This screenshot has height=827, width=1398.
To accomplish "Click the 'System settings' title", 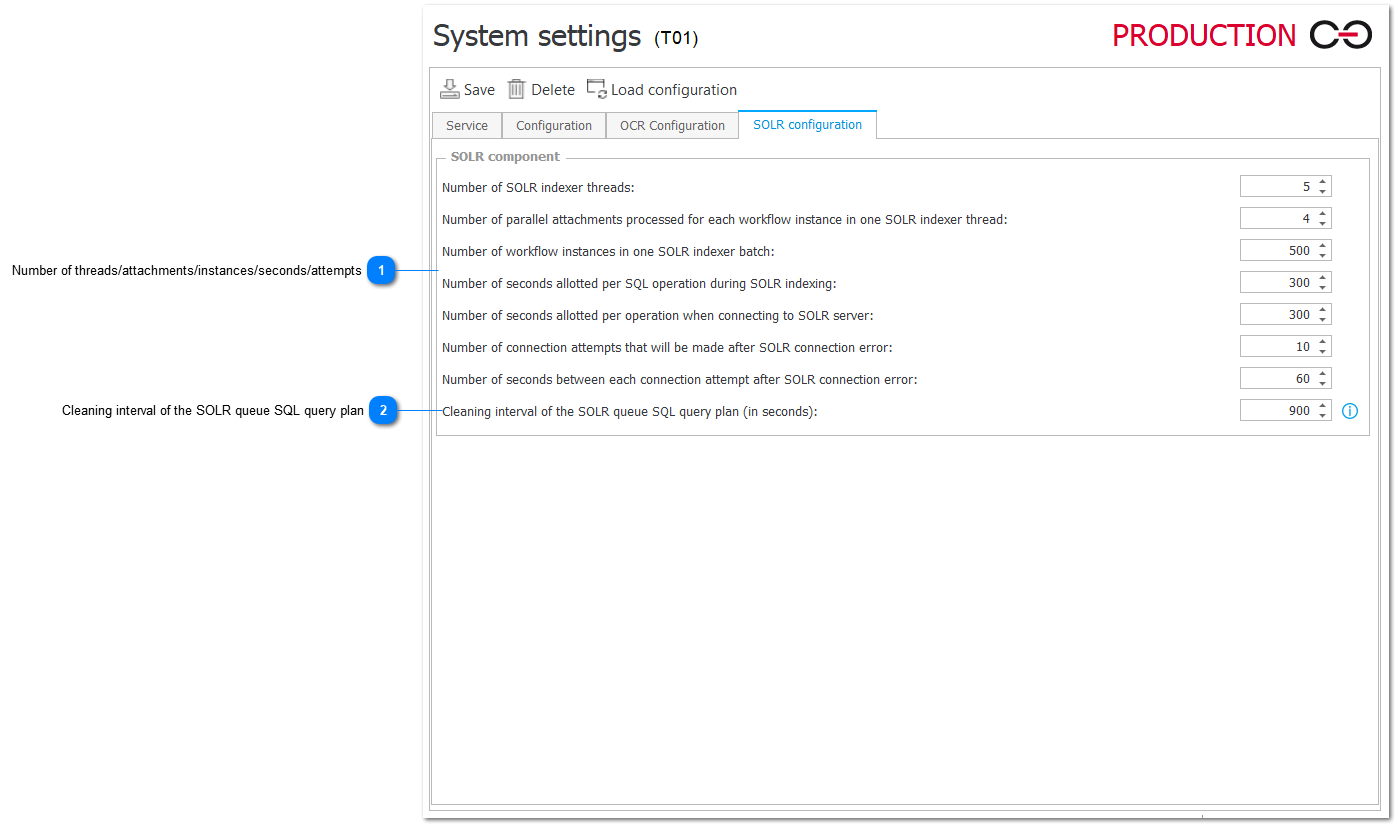I will click(537, 36).
